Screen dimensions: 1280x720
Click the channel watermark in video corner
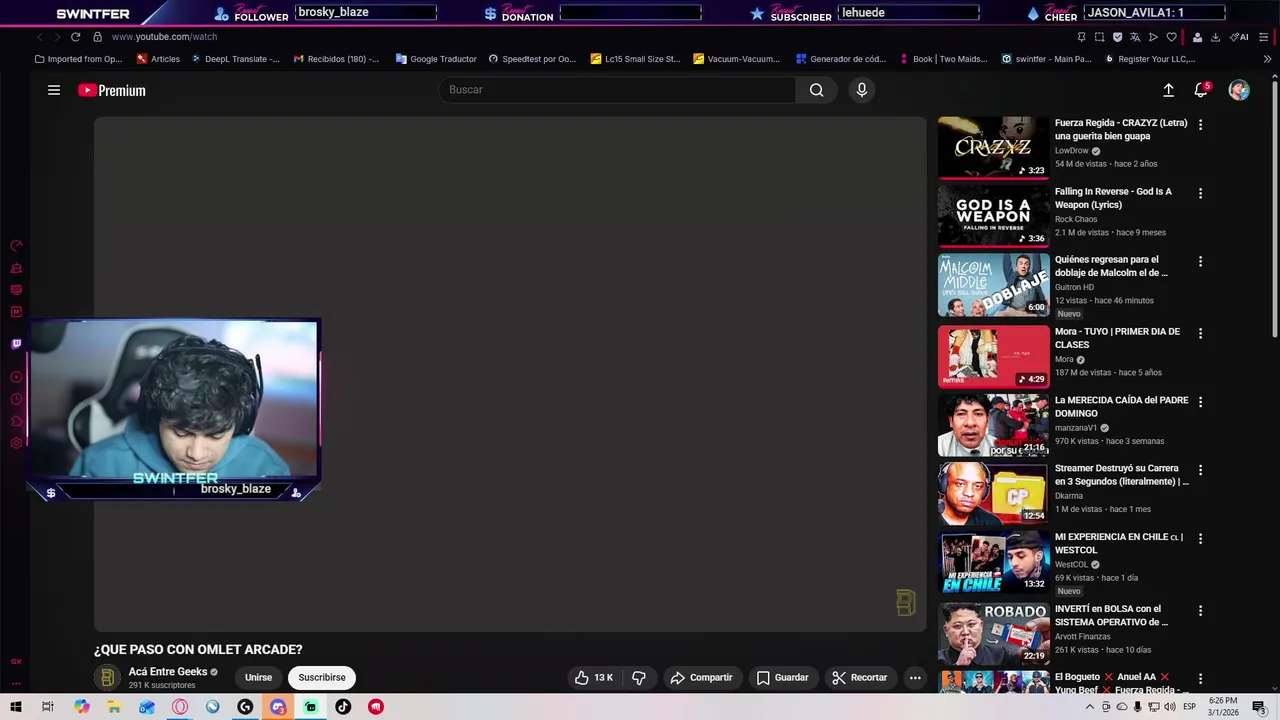coord(906,602)
